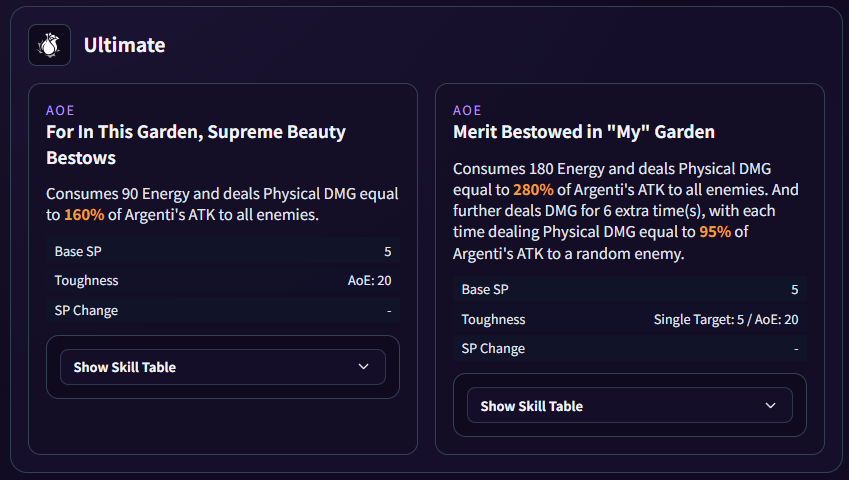Click Base SP row in the 90 Energy skill card

pyautogui.click(x=223, y=251)
